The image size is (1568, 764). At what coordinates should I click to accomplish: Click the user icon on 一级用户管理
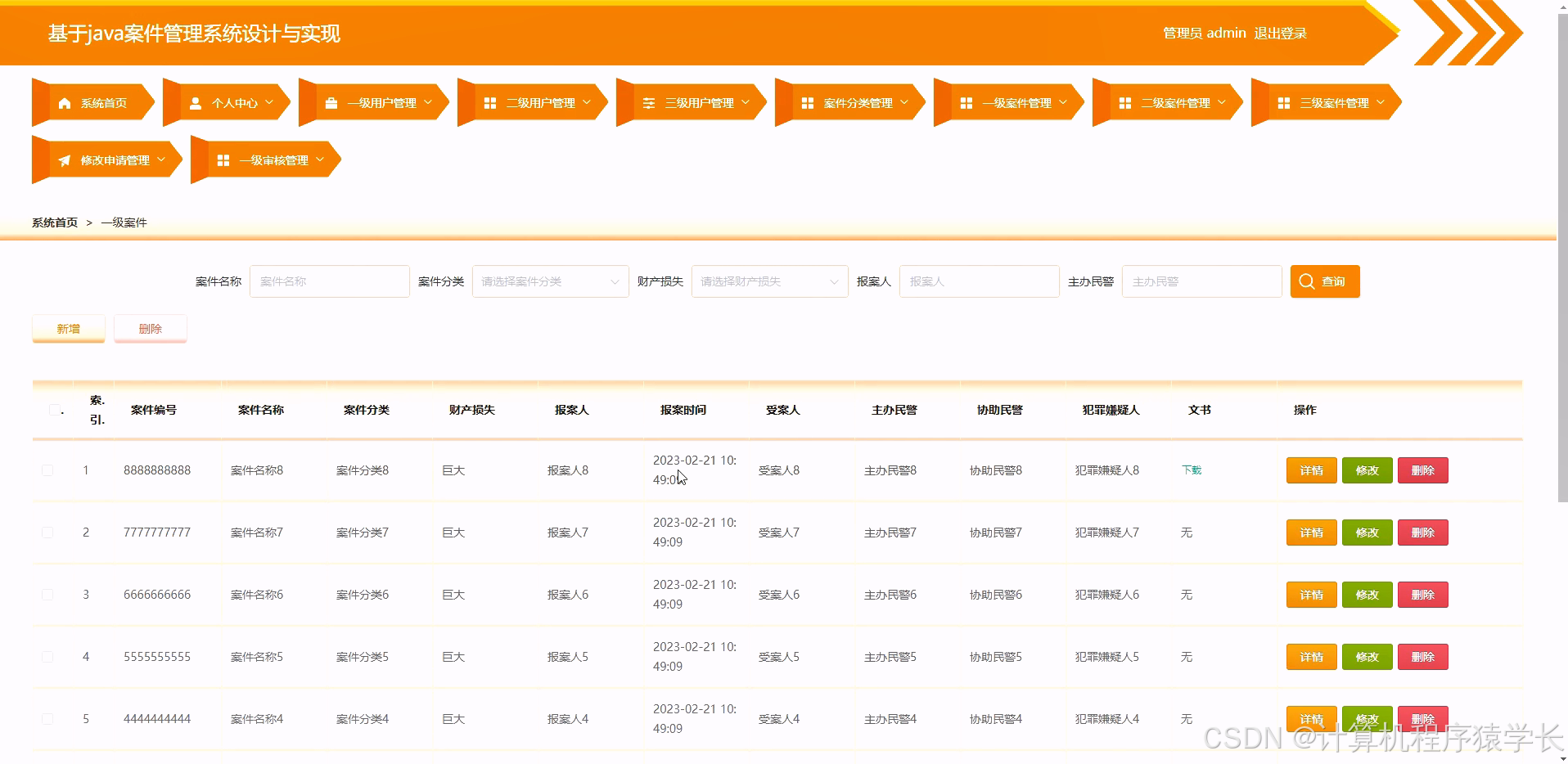coord(331,102)
